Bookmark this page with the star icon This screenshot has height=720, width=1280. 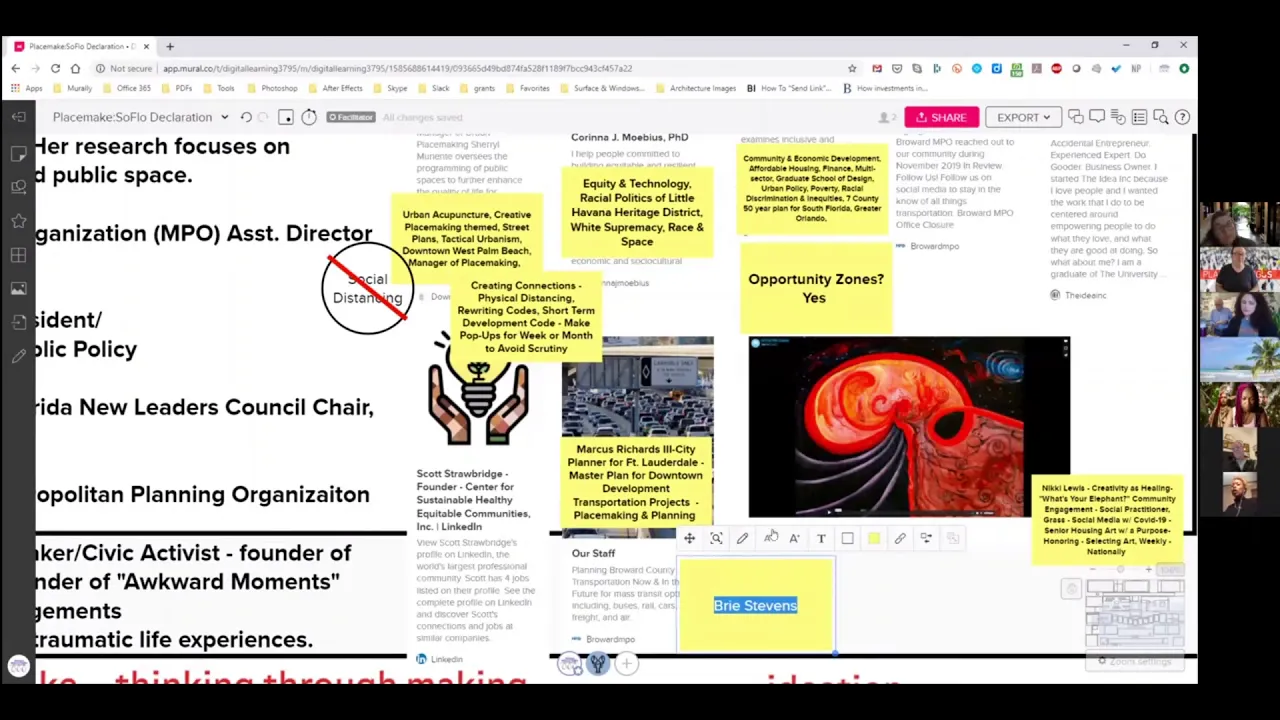point(852,68)
